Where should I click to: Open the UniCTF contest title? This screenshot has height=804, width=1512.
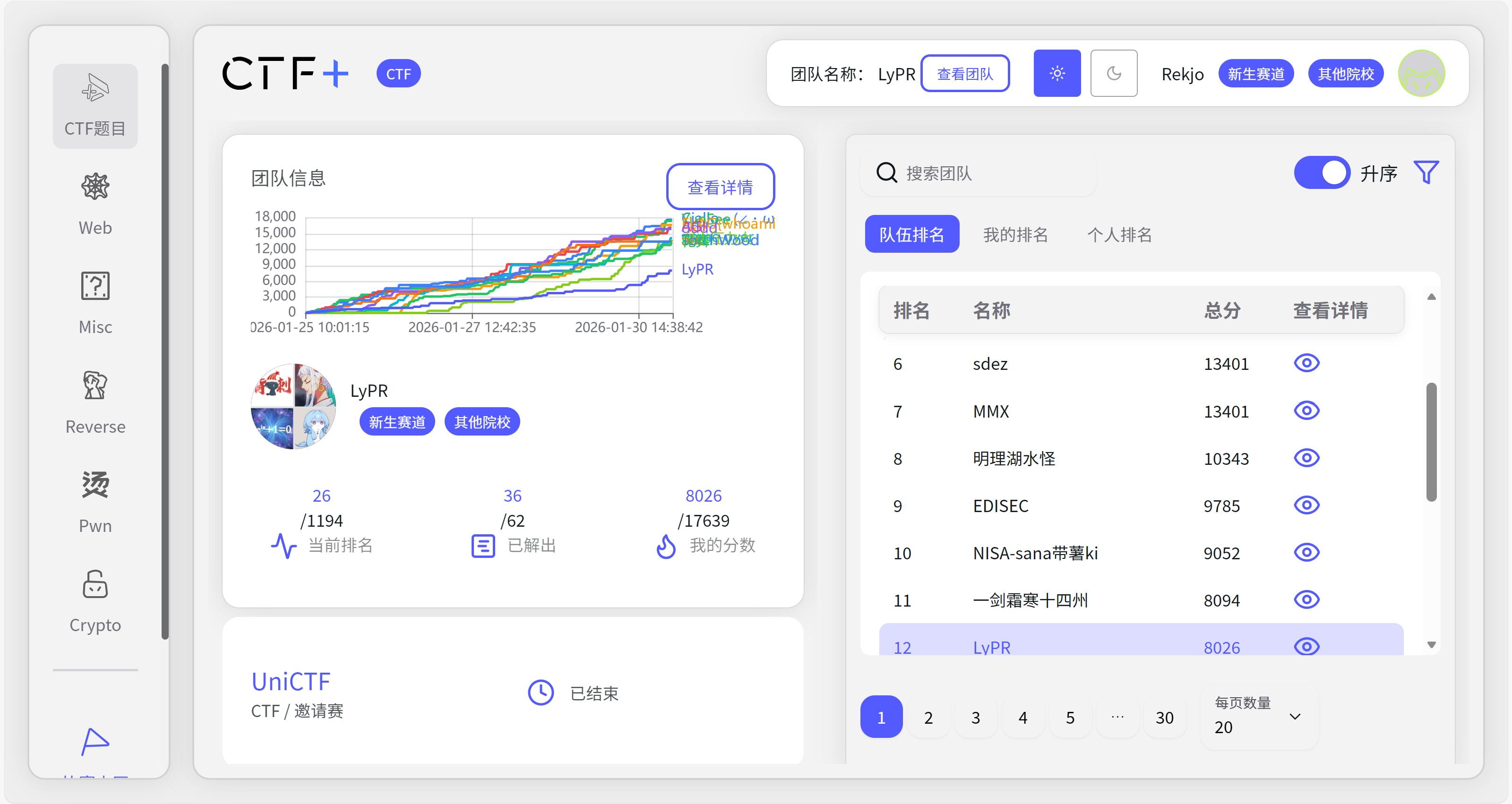pyautogui.click(x=291, y=681)
